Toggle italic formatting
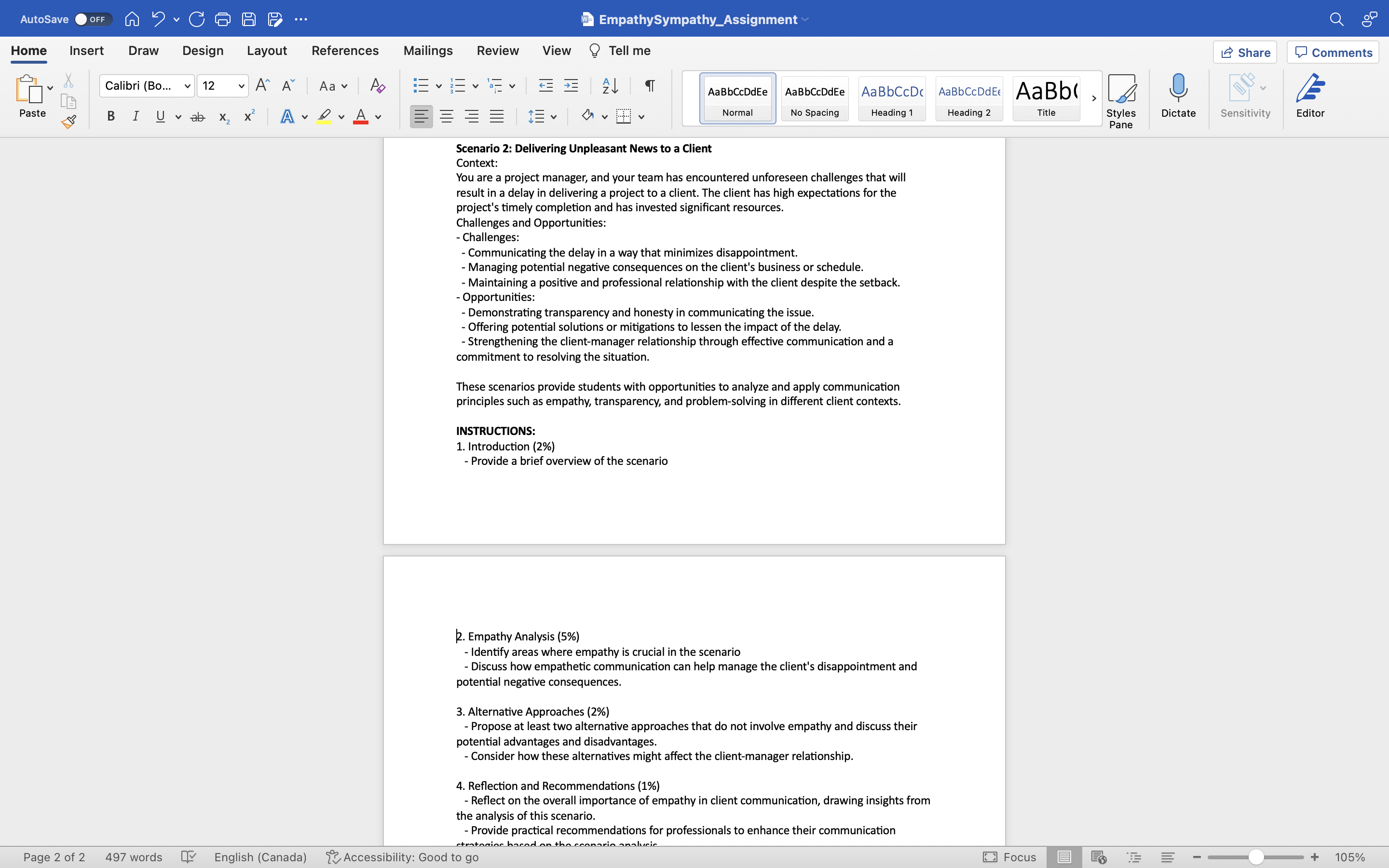This screenshot has width=1389, height=868. click(x=136, y=116)
